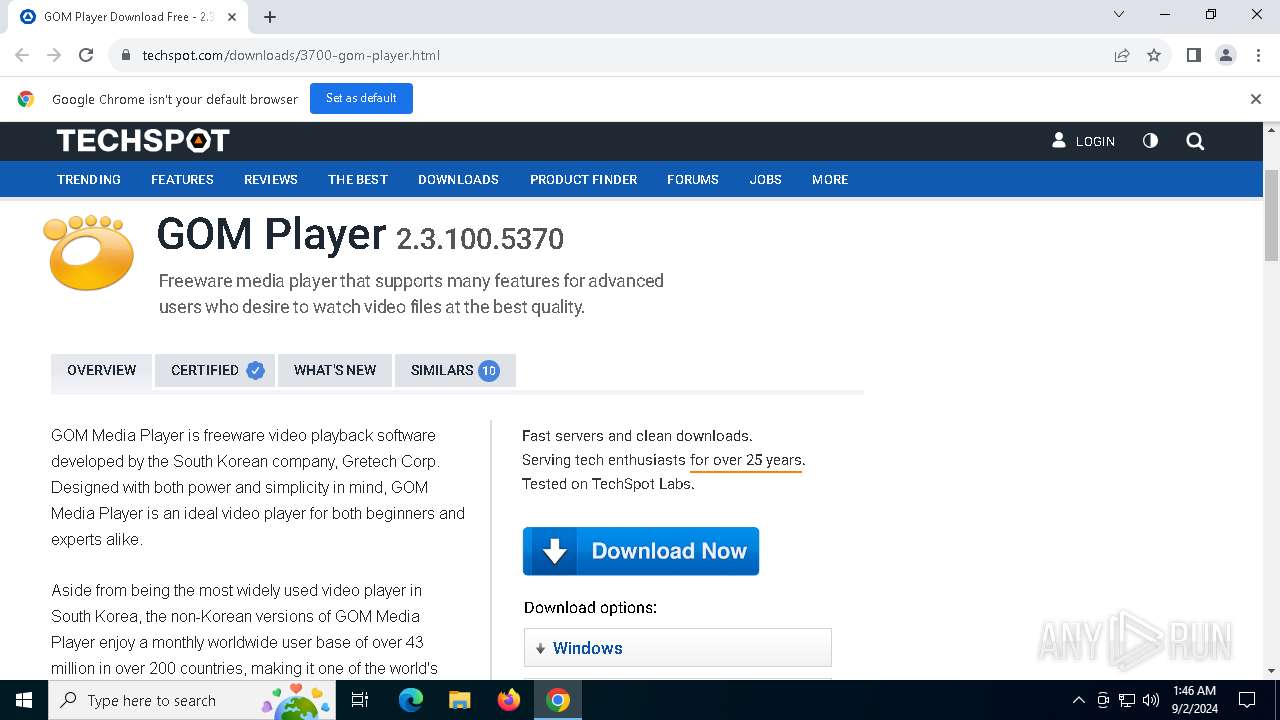Switch to the OVERVIEW tab
The width and height of the screenshot is (1280, 720).
click(101, 370)
